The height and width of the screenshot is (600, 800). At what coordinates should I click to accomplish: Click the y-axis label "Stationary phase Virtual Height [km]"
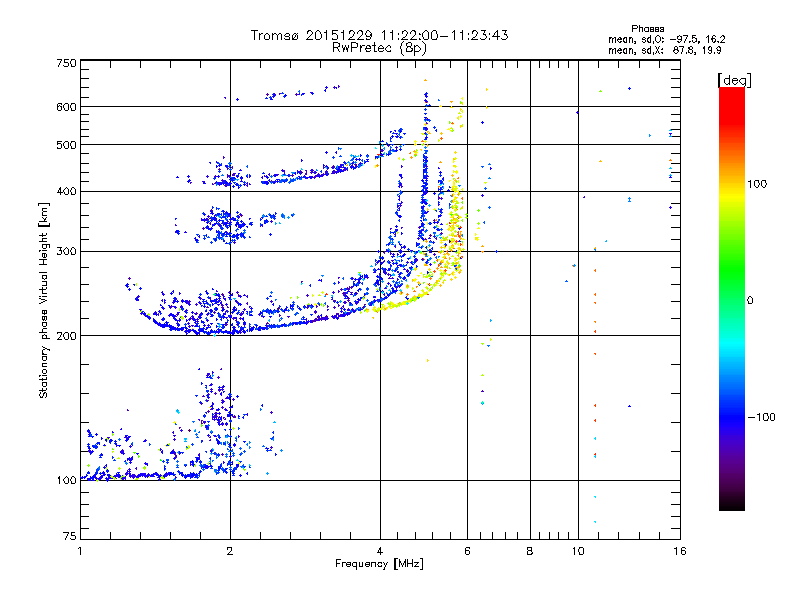click(x=44, y=301)
